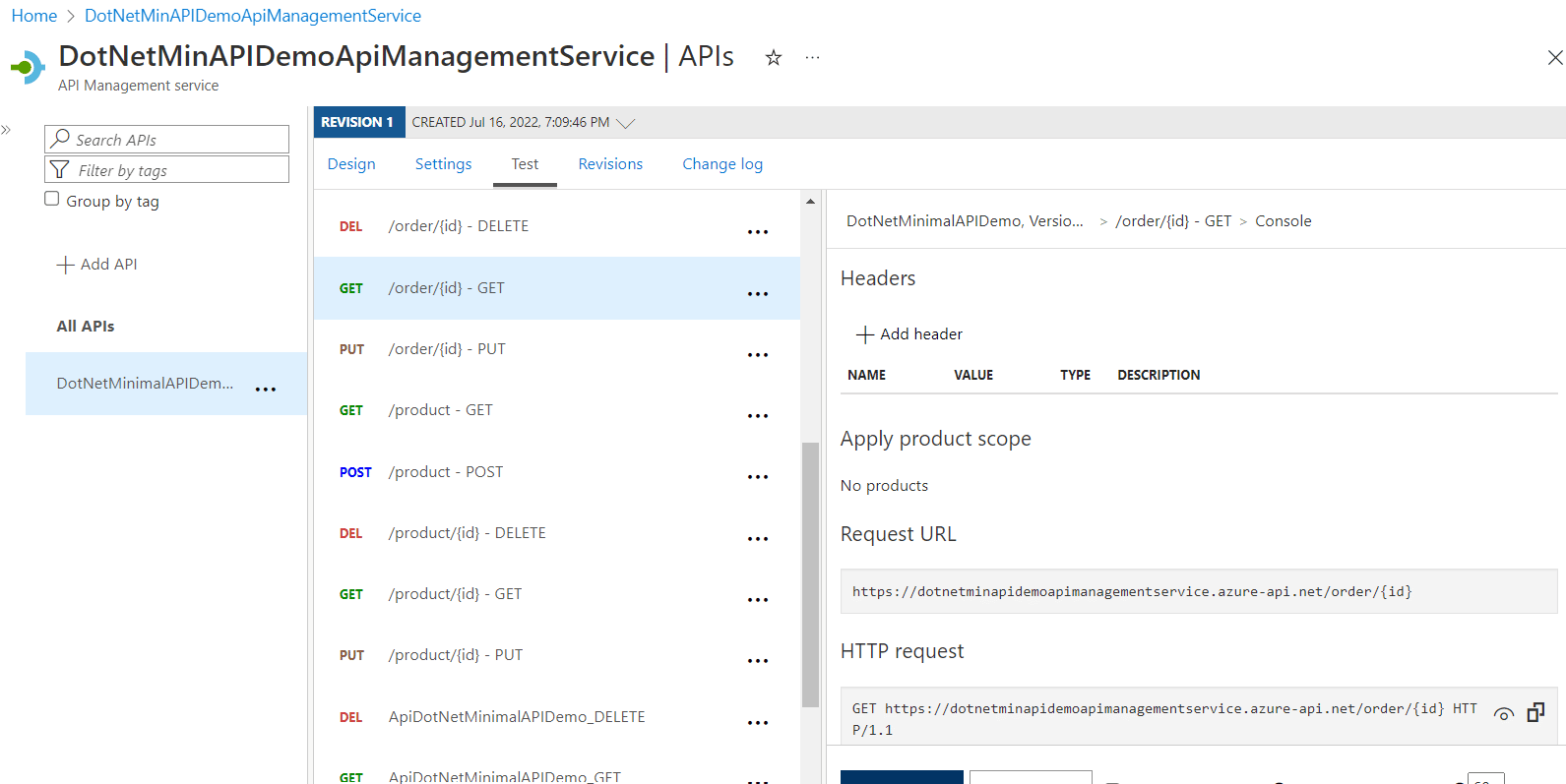Click the plus icon next to Add header
This screenshot has height=784, width=1566.
[865, 334]
